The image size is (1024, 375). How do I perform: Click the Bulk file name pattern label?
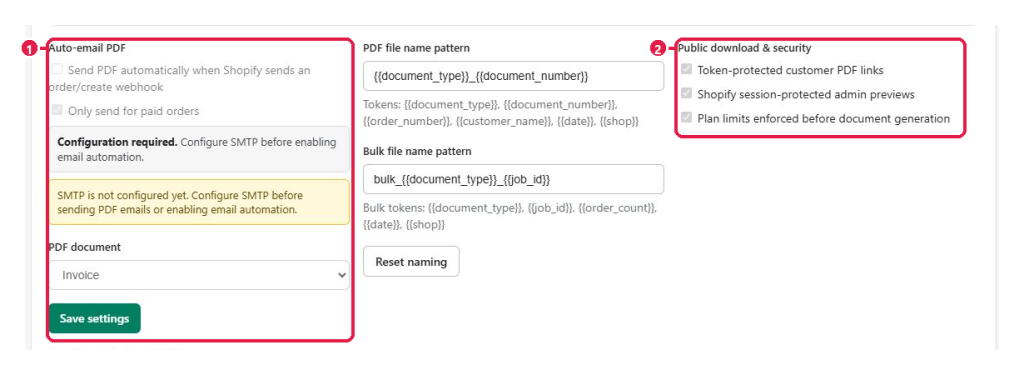coord(417,151)
